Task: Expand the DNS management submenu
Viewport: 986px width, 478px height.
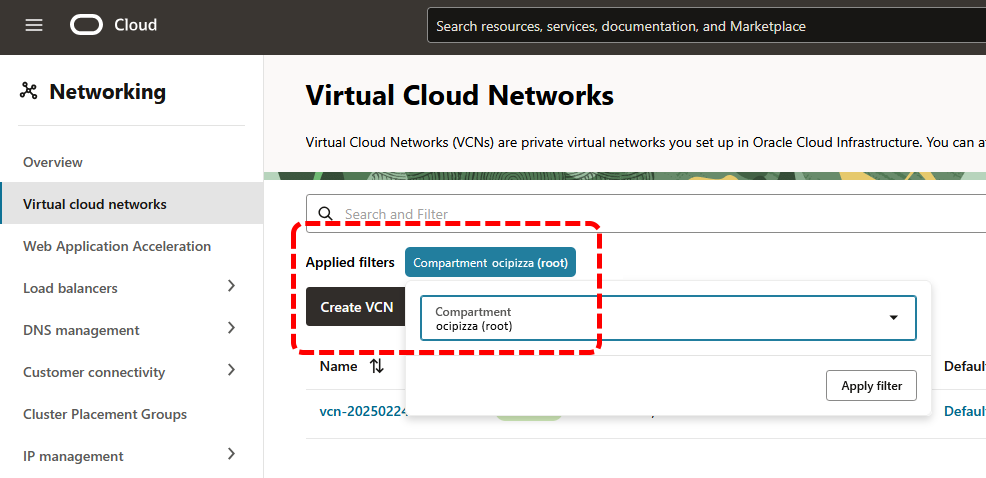Action: 231,329
